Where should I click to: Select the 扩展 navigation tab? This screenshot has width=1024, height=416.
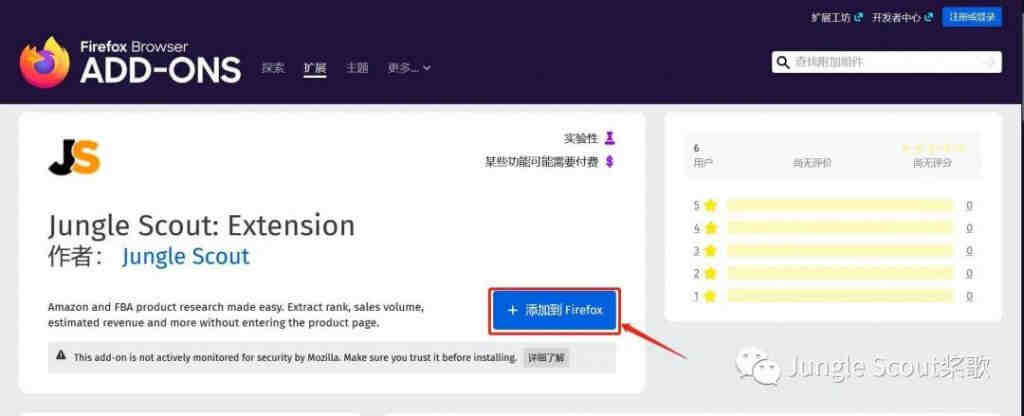315,67
